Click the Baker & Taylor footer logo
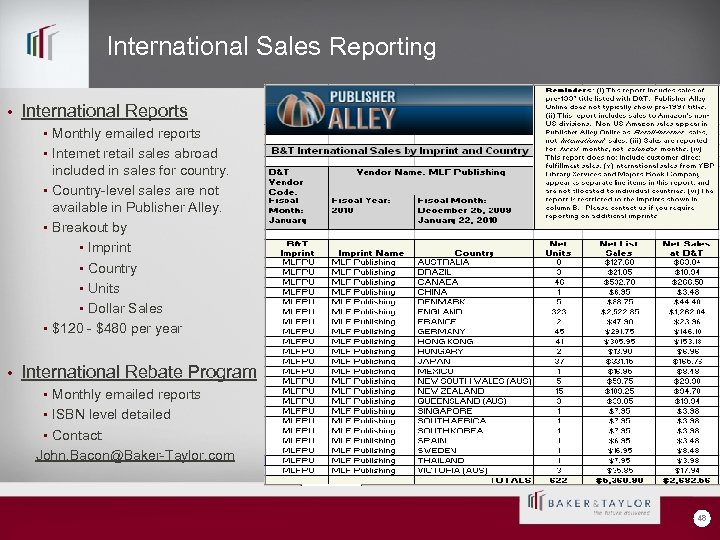This screenshot has height=540, width=720. click(x=590, y=504)
